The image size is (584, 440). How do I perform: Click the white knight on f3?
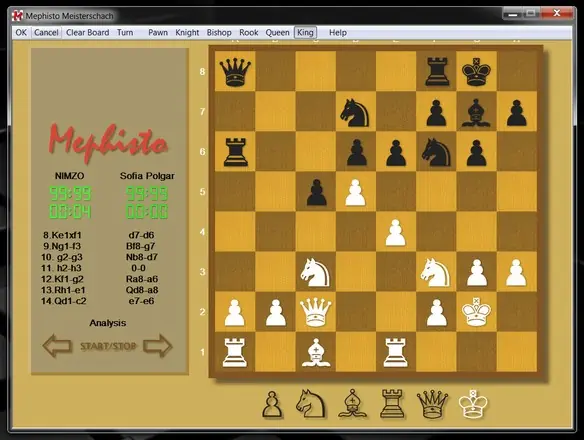435,273
